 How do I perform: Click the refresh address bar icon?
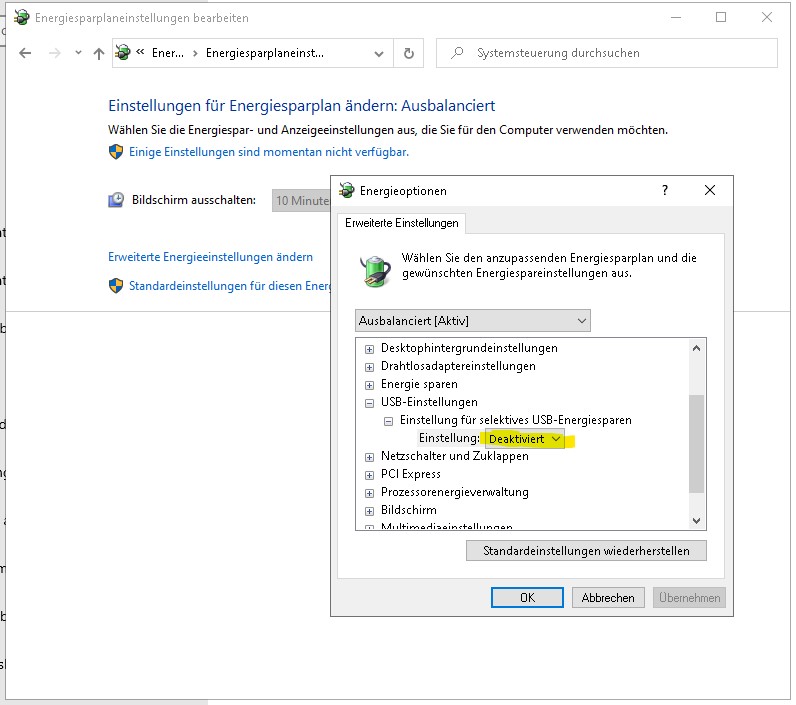click(x=408, y=53)
